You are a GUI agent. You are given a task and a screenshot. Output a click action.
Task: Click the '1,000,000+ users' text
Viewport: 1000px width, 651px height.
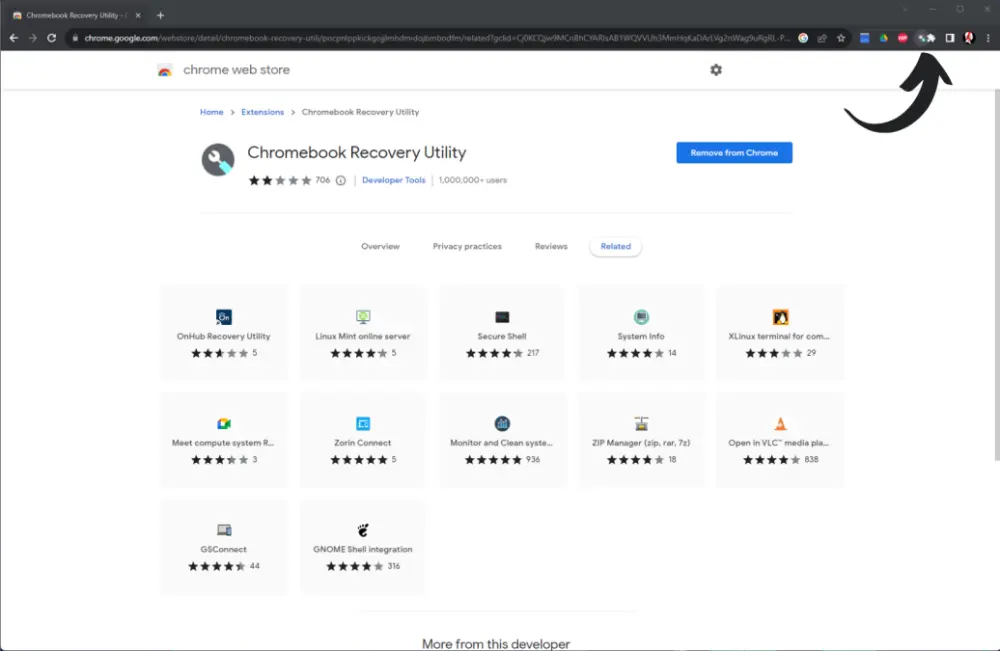point(473,180)
